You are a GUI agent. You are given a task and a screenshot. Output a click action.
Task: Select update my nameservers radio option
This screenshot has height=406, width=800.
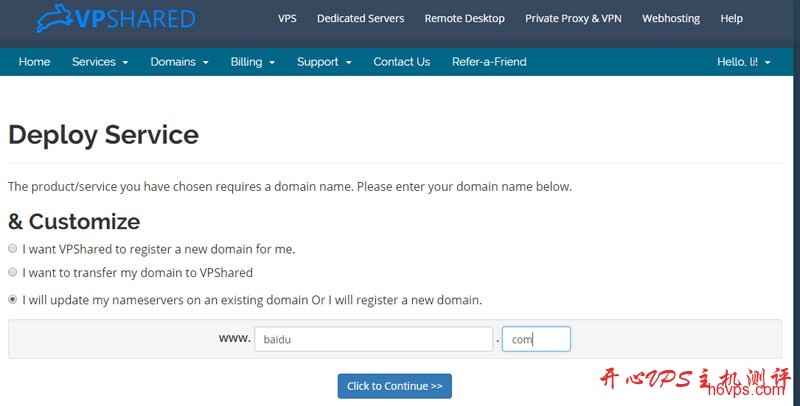pyautogui.click(x=13, y=299)
